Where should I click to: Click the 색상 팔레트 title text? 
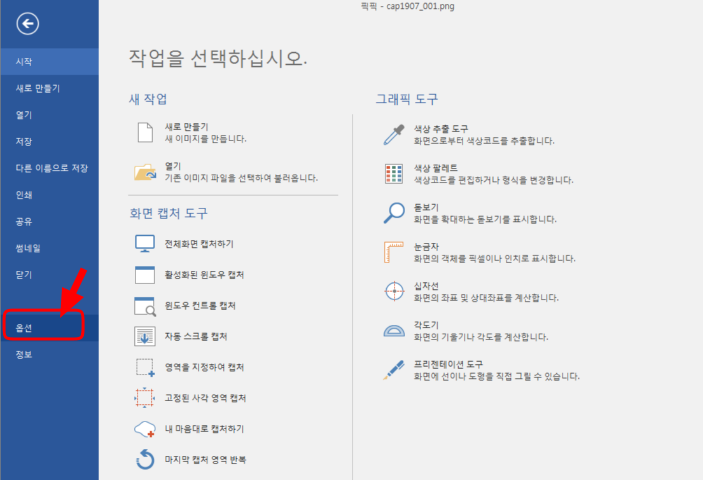click(436, 168)
